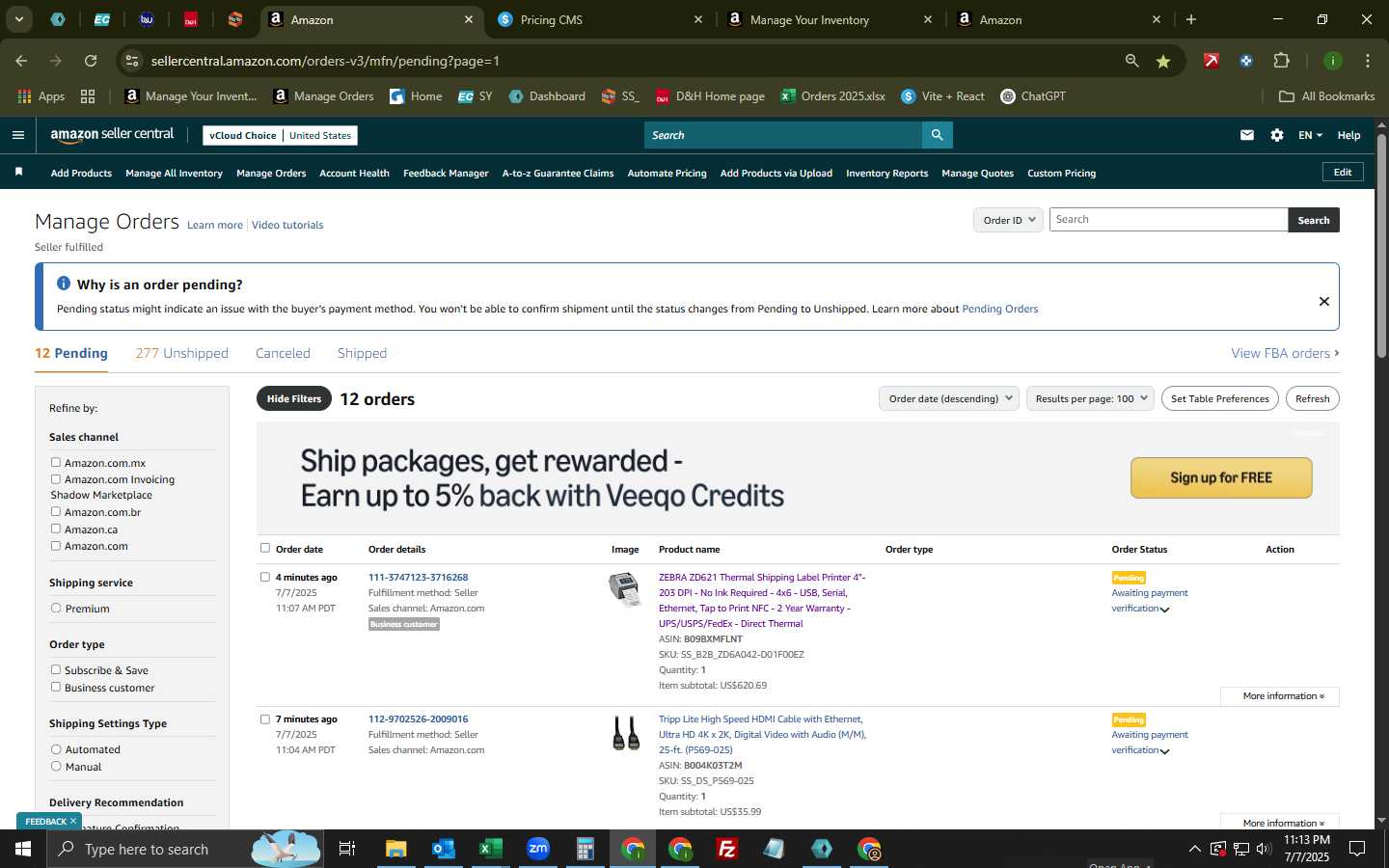Open the EN language dropdown

[1310, 135]
